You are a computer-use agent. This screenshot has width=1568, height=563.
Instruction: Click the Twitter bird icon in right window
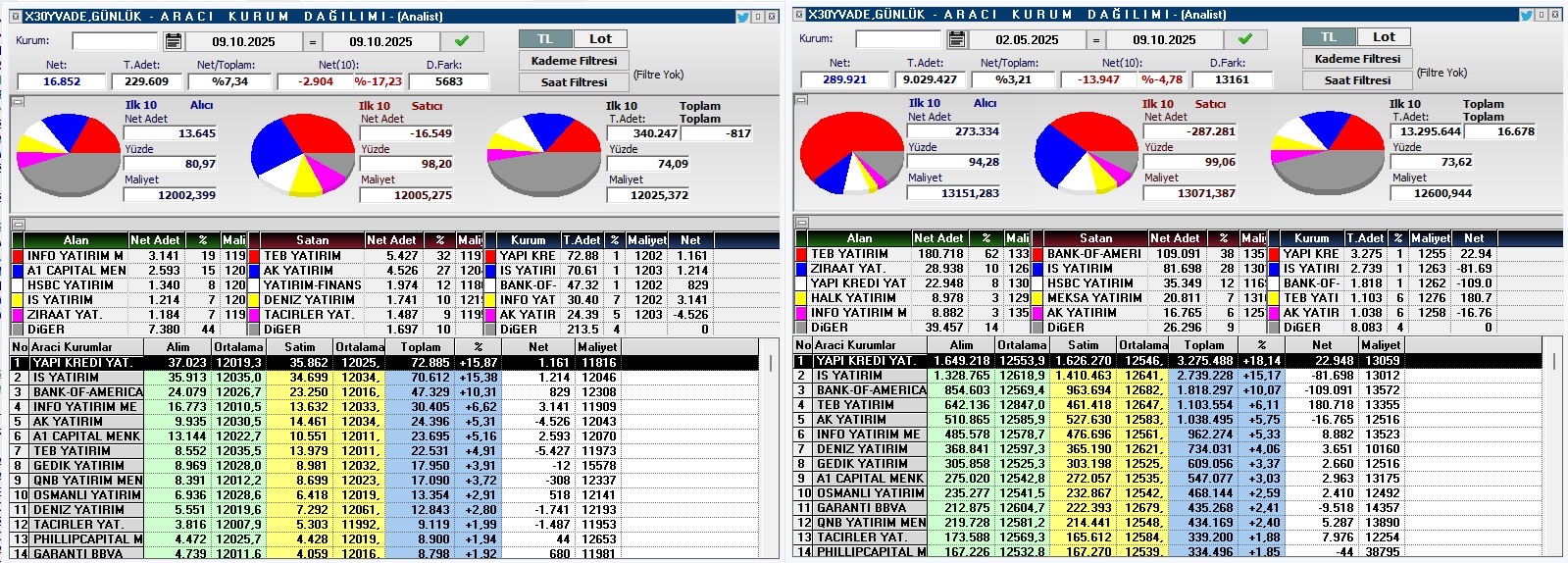click(x=1527, y=15)
